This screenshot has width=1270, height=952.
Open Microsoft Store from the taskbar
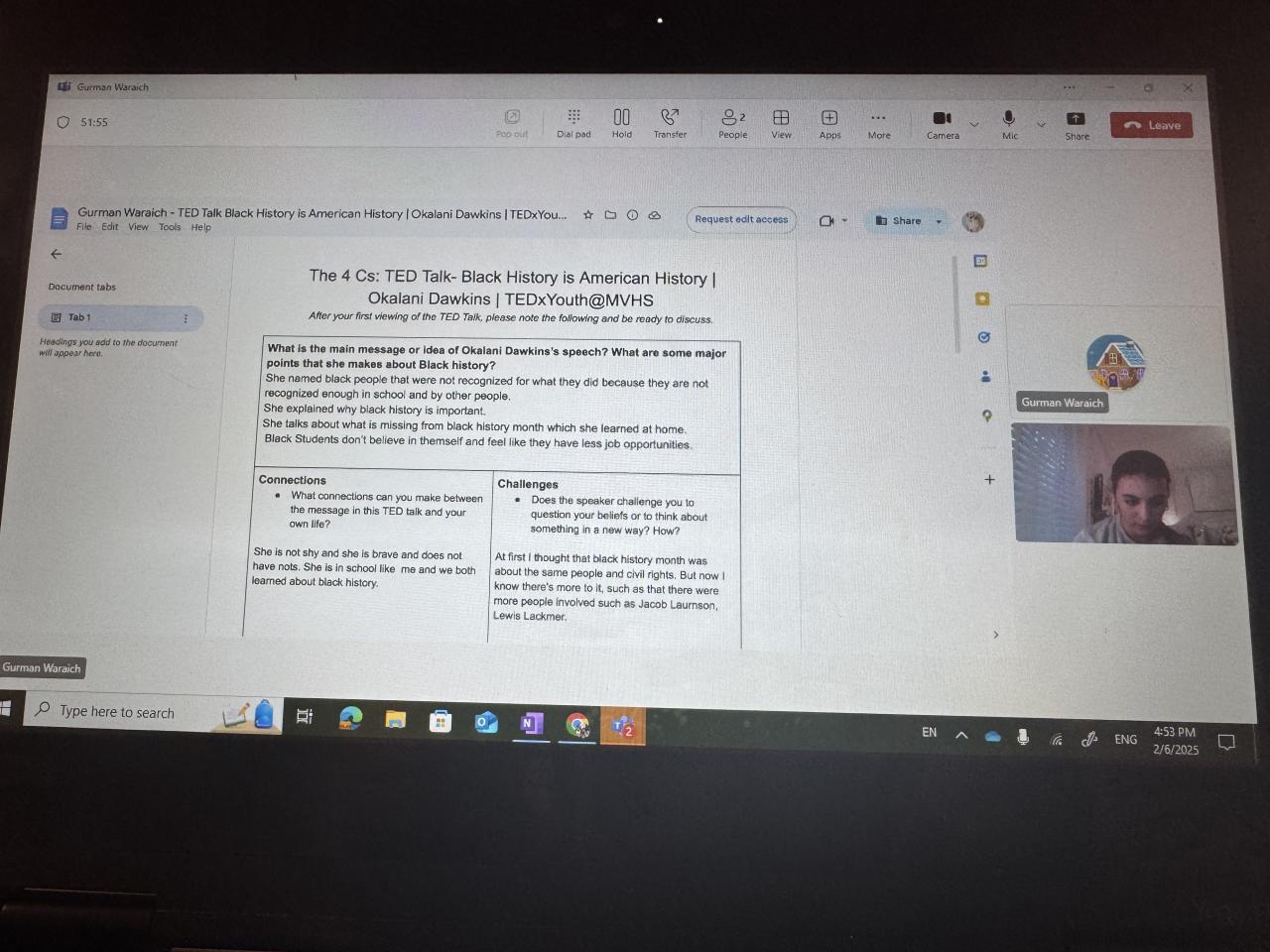pos(441,722)
